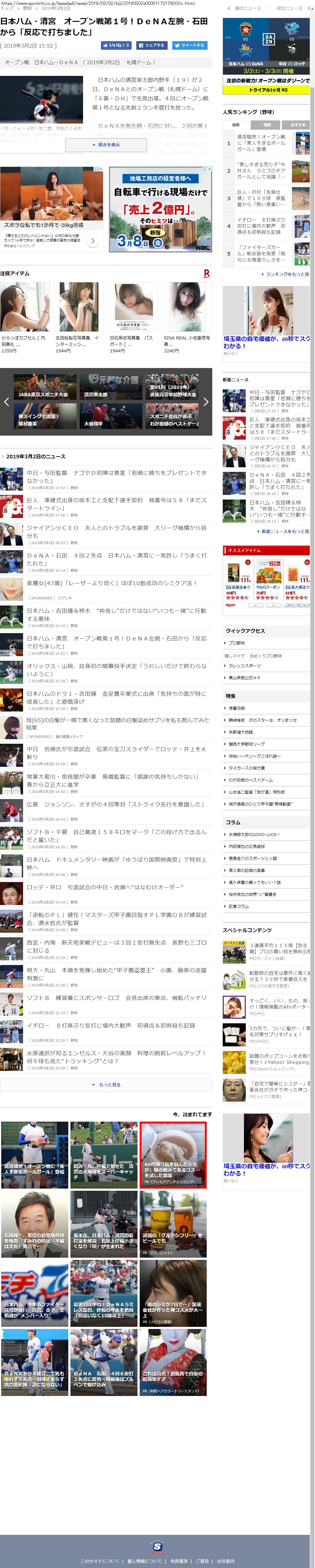Select the 一週間 ranking tab
The height and width of the screenshot is (1568, 315).
266,125
